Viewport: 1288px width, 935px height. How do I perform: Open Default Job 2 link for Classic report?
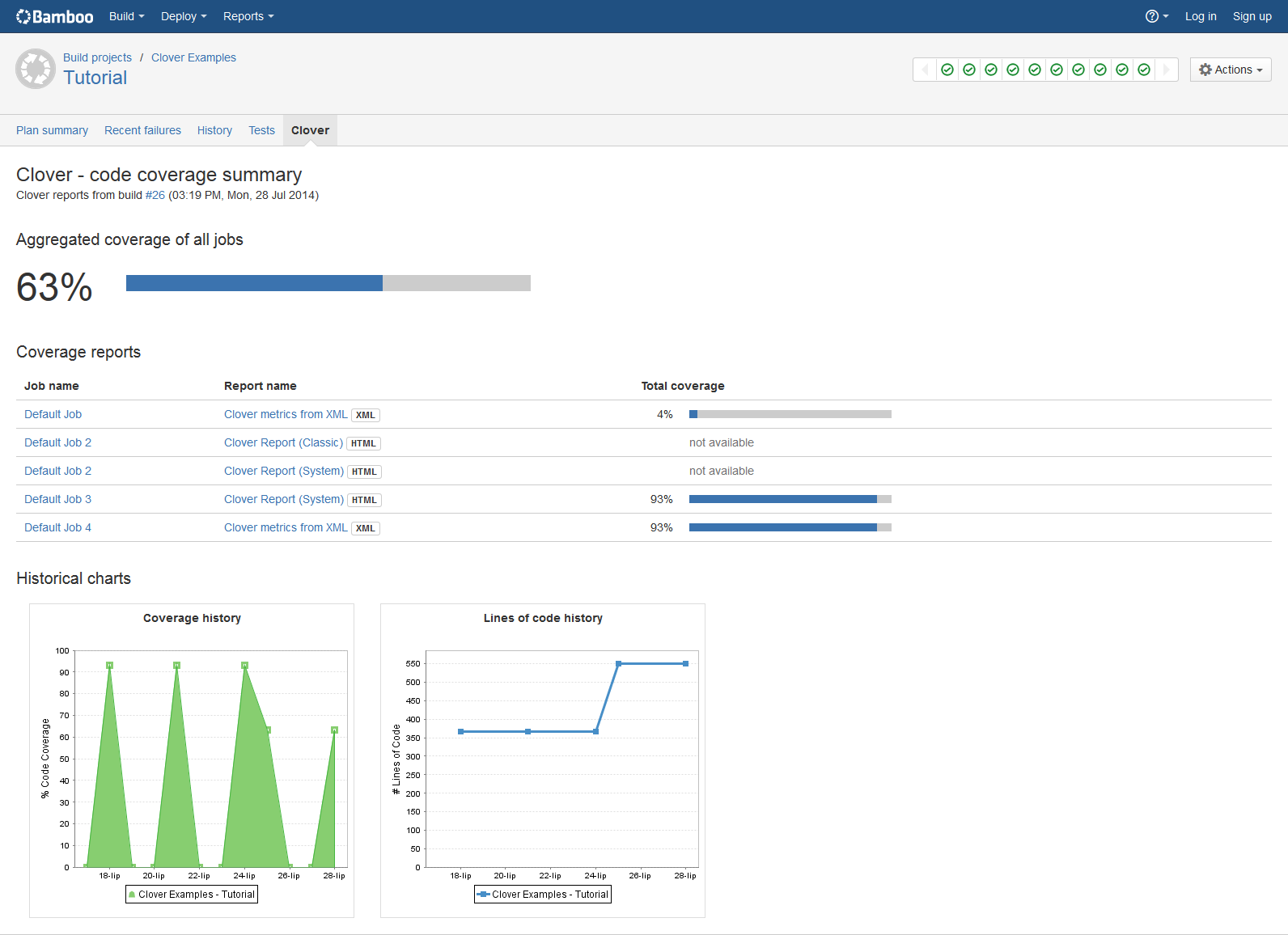pos(57,442)
